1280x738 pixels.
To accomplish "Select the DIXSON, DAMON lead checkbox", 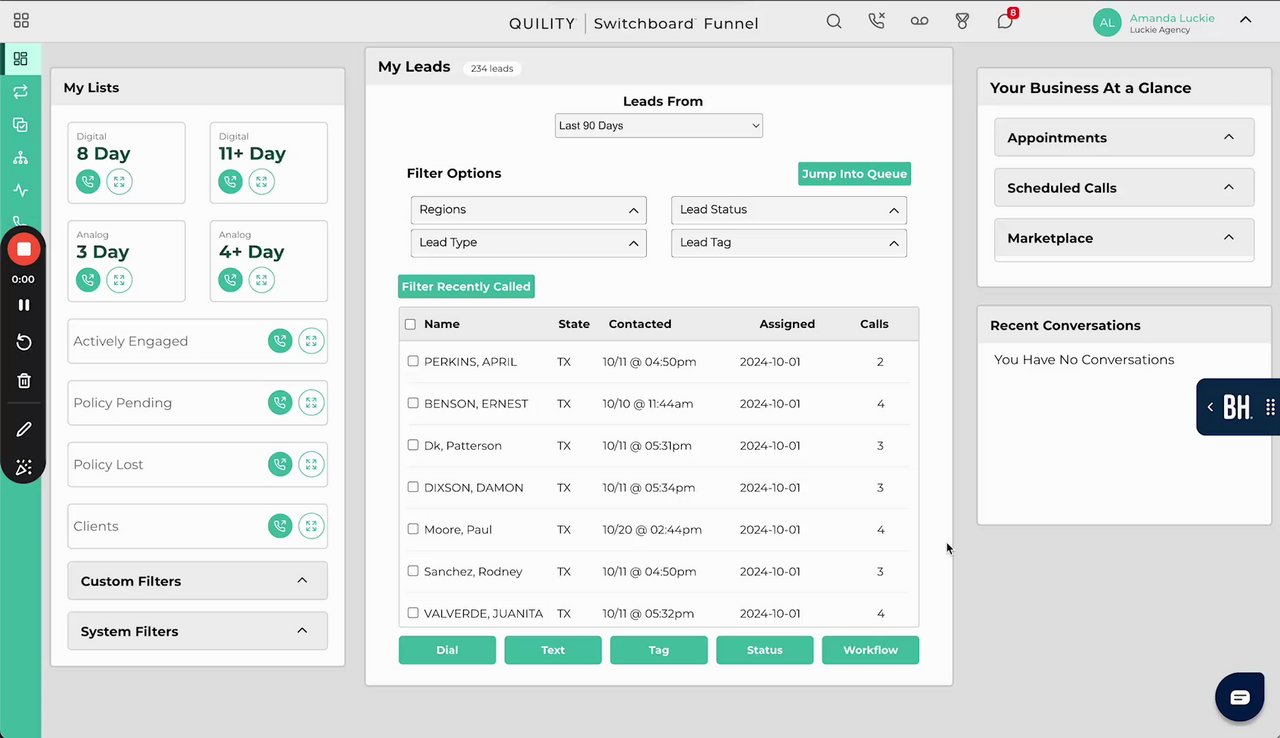I will 413,487.
